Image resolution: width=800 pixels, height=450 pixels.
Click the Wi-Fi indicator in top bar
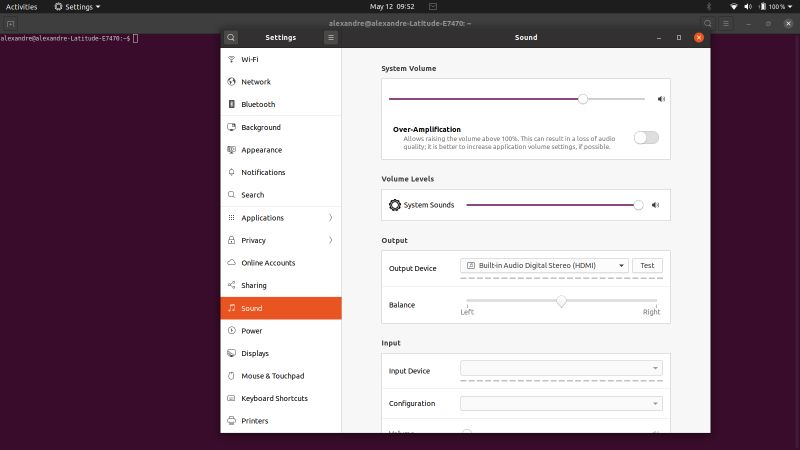(734, 7)
